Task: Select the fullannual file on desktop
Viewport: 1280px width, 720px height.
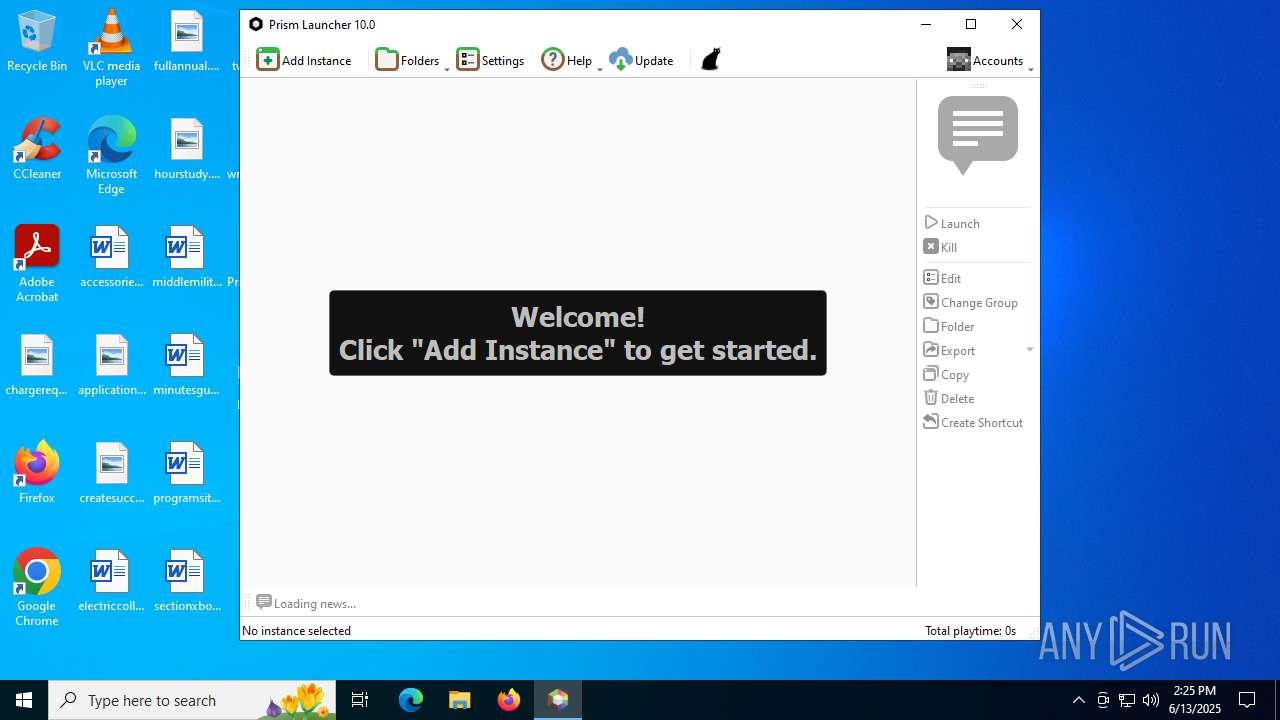Action: click(186, 42)
